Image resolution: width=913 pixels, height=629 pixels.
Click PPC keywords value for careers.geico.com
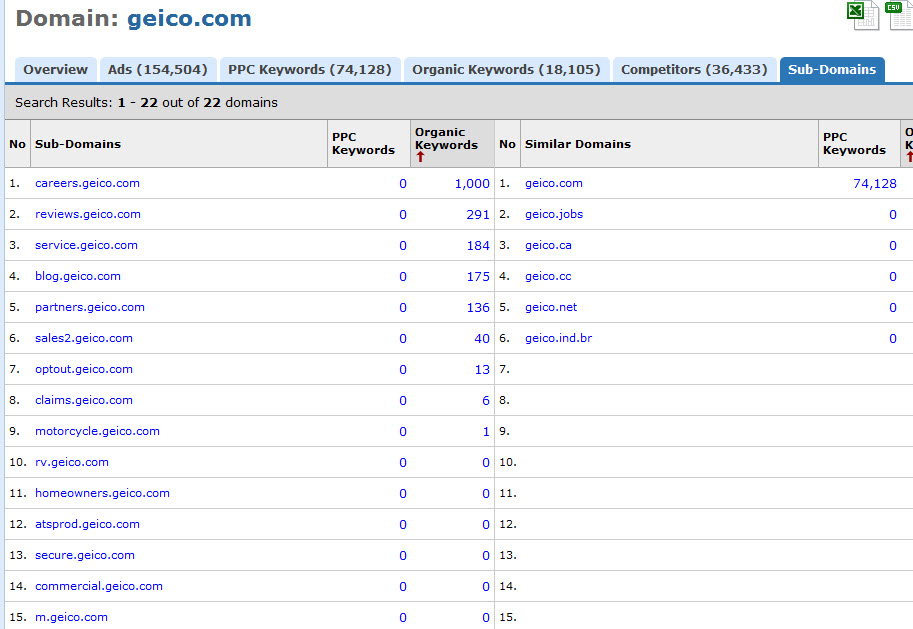(x=403, y=183)
